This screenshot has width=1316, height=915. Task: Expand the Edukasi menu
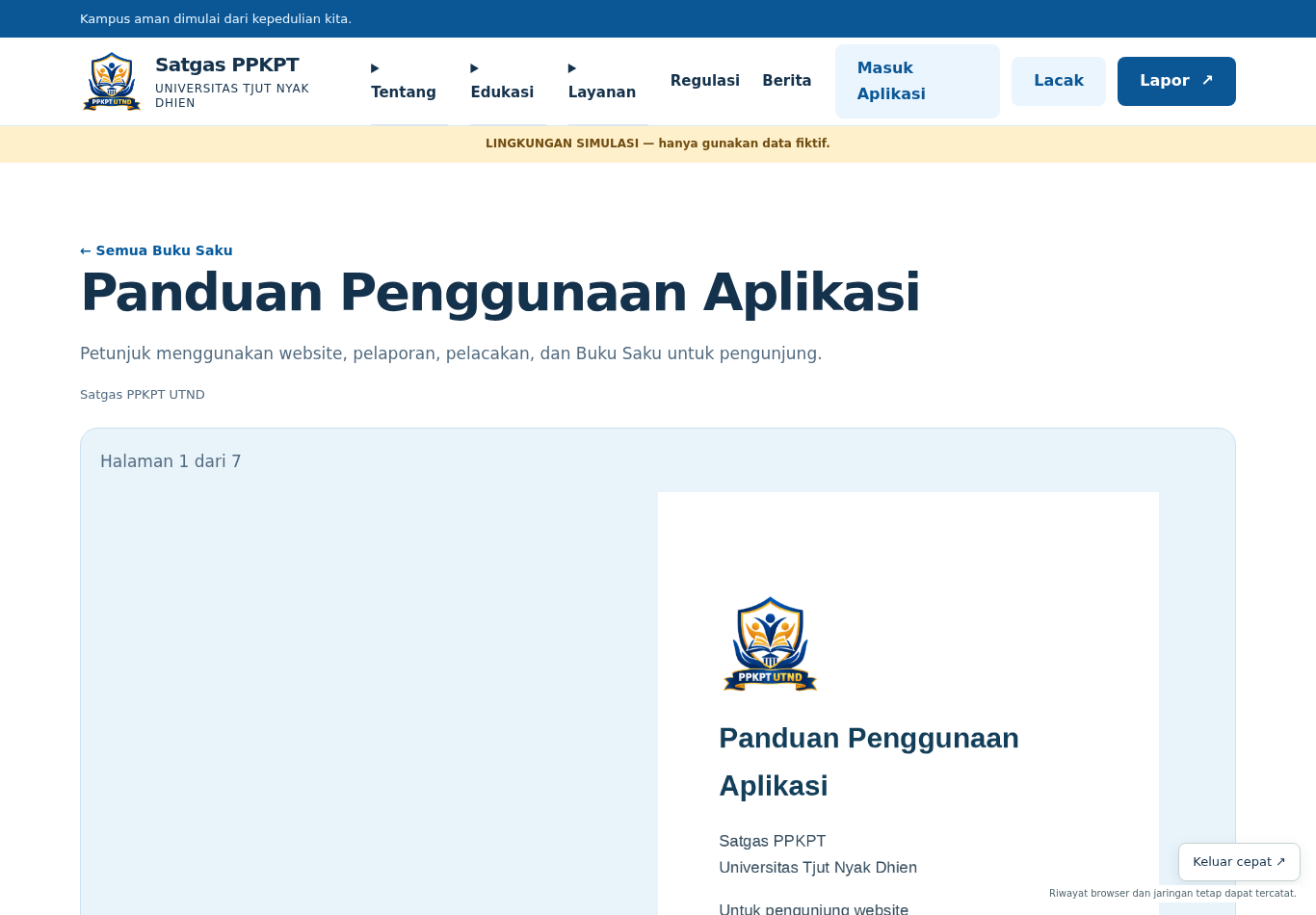coord(507,81)
